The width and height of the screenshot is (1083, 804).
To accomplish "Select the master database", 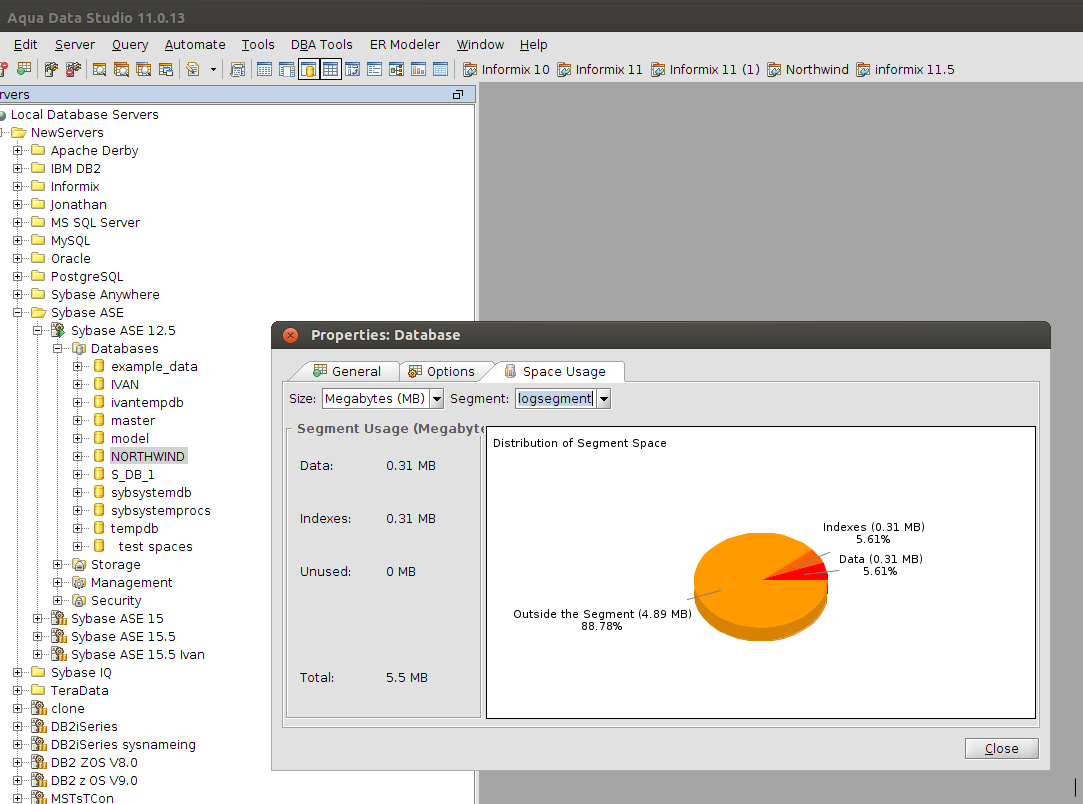I will [133, 421].
